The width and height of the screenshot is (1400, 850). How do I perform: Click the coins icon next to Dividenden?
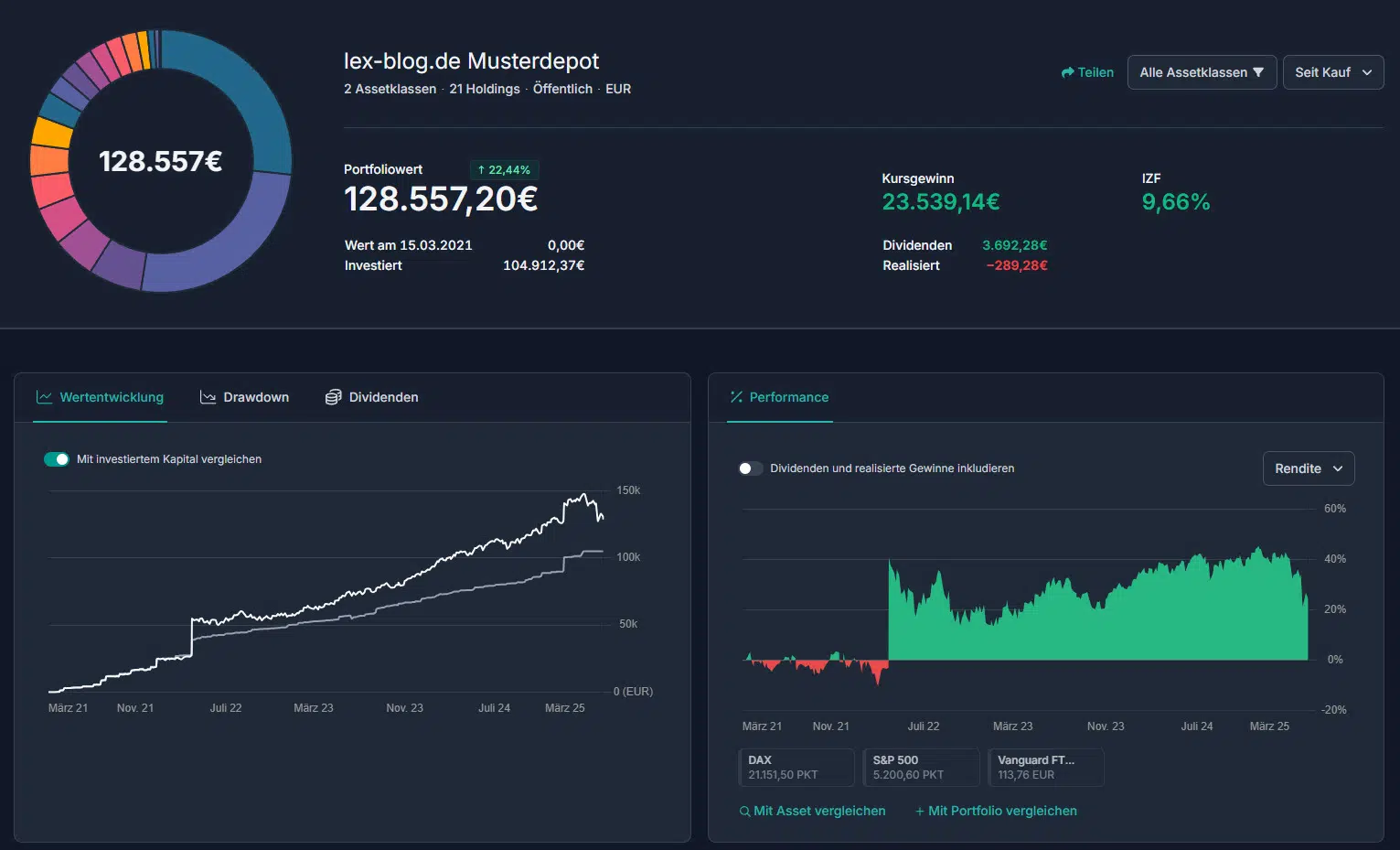coord(334,397)
